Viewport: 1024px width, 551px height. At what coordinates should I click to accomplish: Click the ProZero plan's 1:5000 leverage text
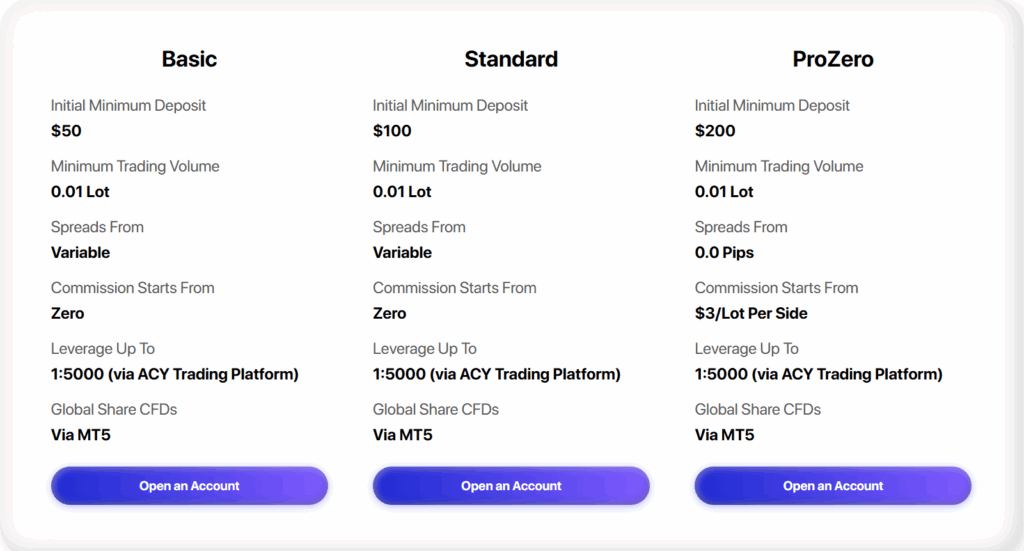(819, 375)
